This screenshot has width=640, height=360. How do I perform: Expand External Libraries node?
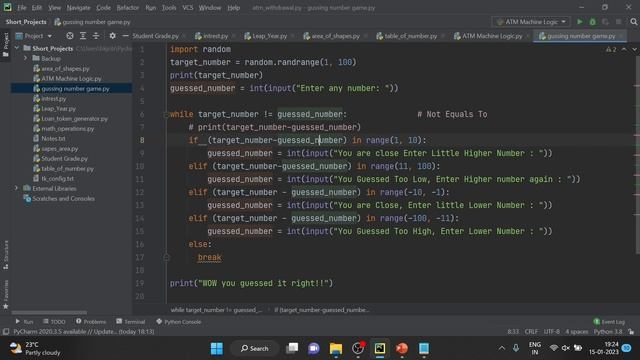(17, 188)
